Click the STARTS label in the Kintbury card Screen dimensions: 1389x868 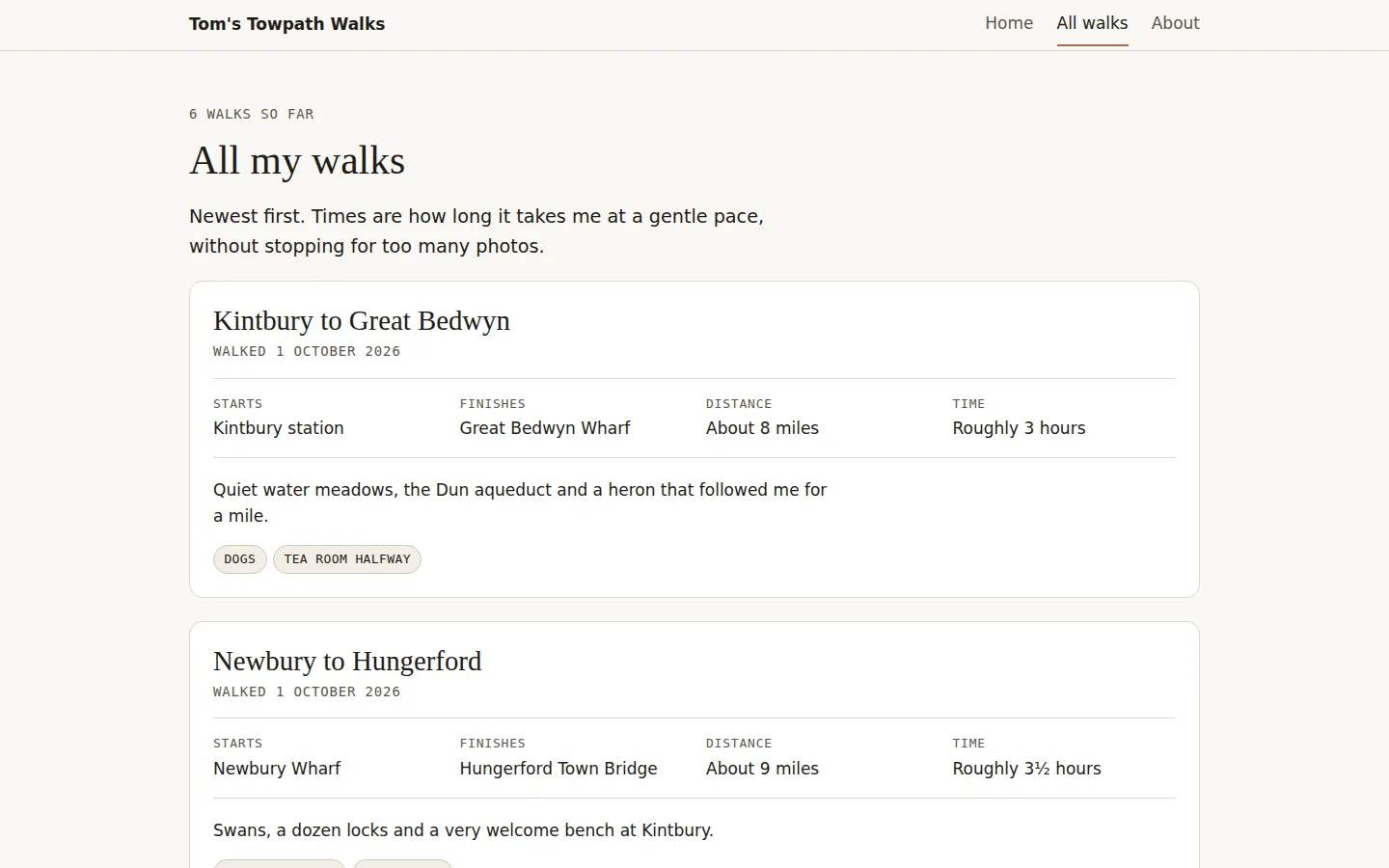[237, 404]
